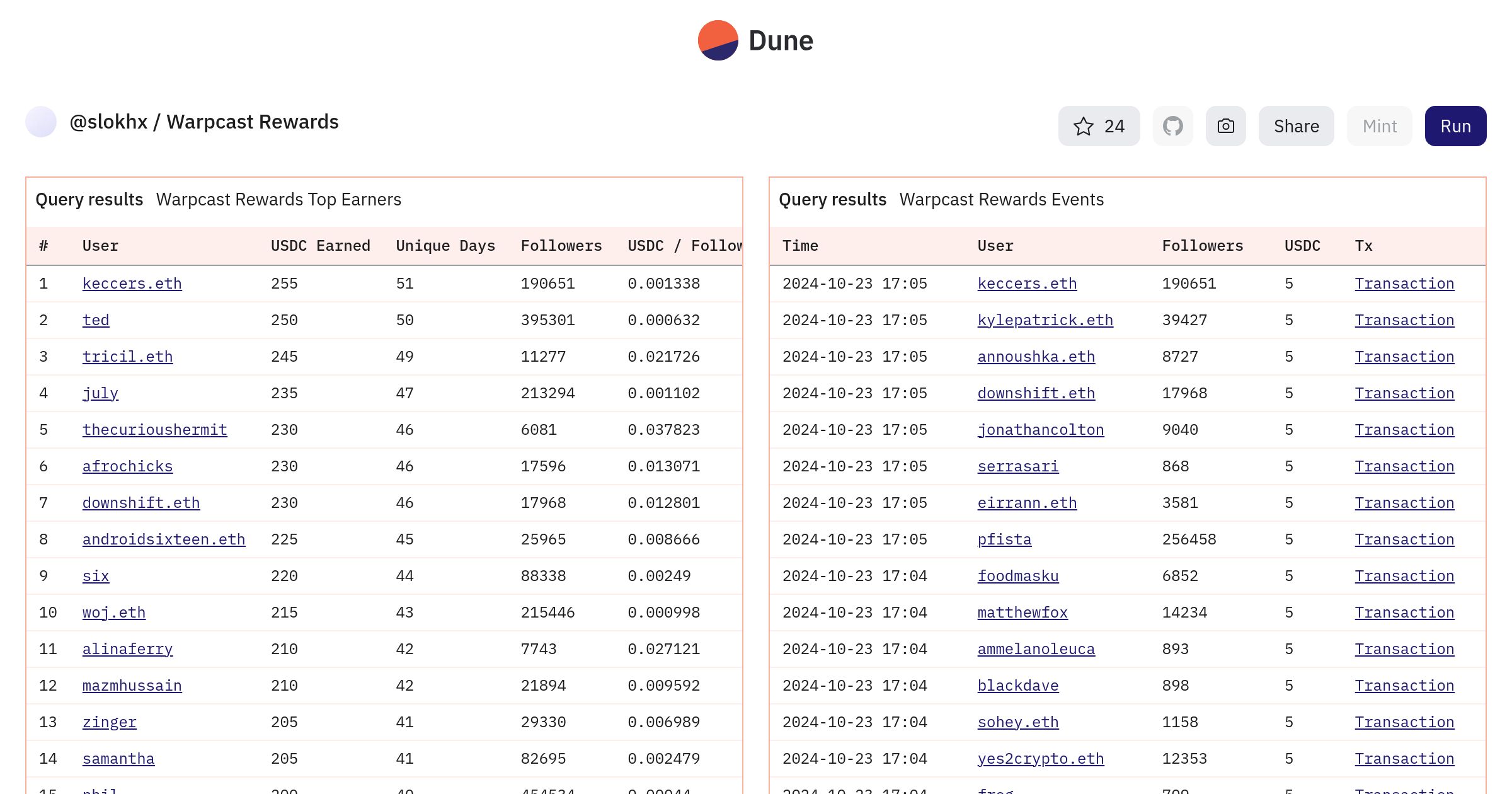
Task: Open foodmasku user link
Action: (1017, 576)
